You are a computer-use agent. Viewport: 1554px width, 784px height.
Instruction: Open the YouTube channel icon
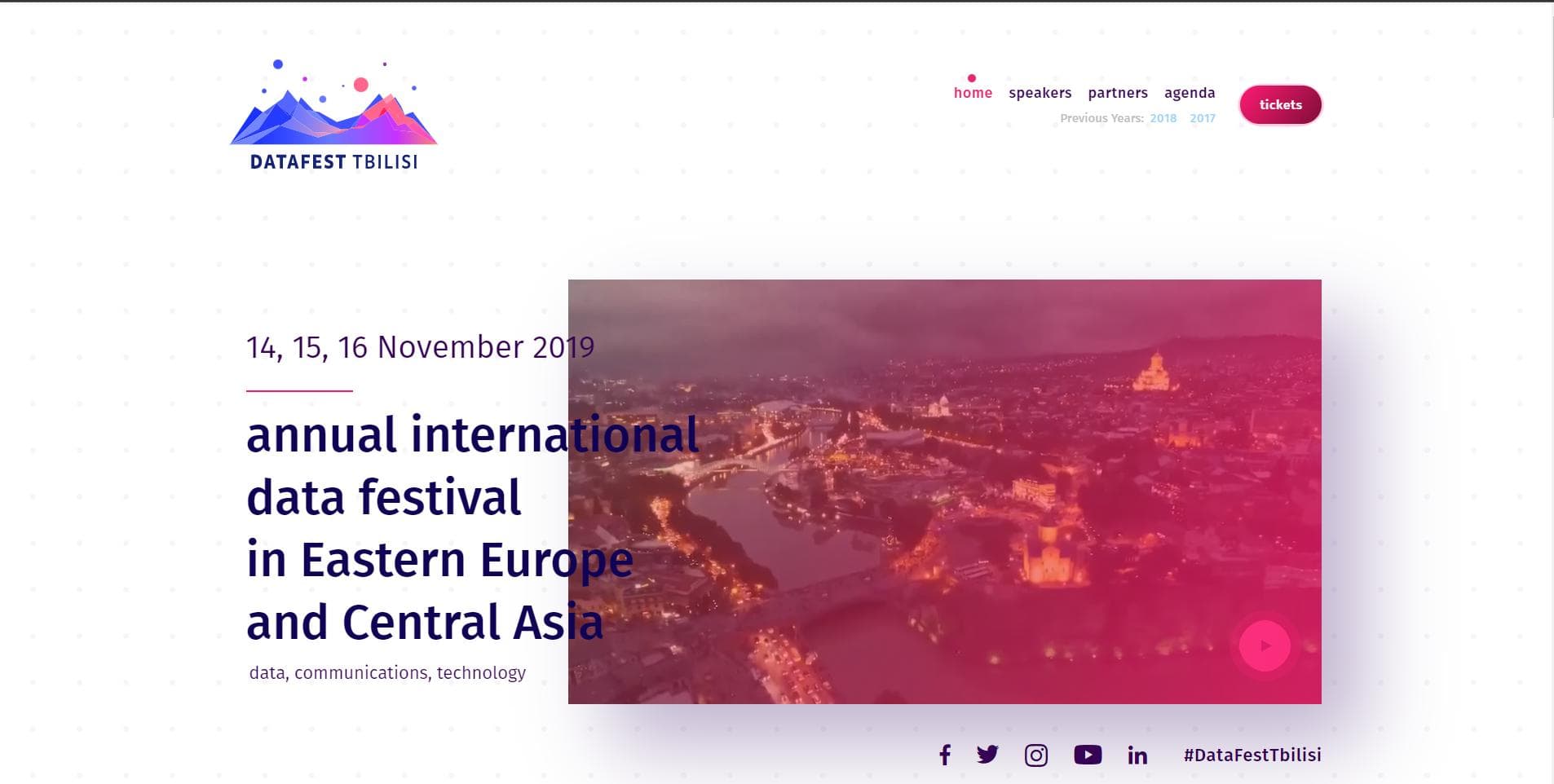tap(1088, 755)
